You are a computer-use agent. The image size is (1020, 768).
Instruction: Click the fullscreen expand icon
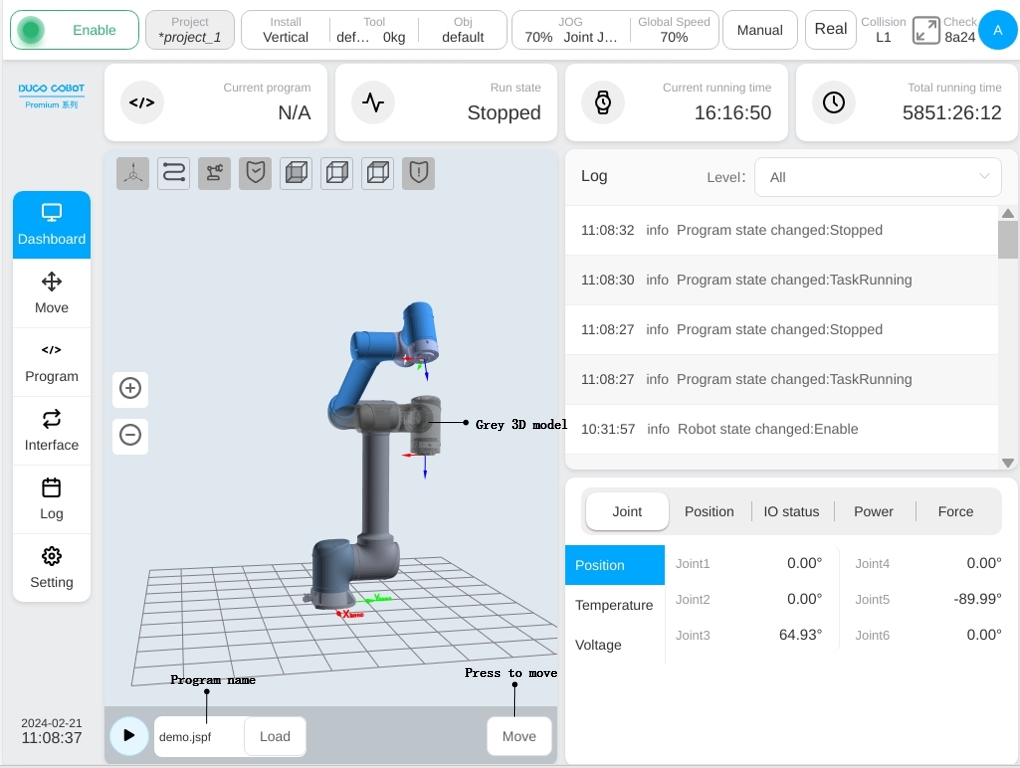coord(926,30)
